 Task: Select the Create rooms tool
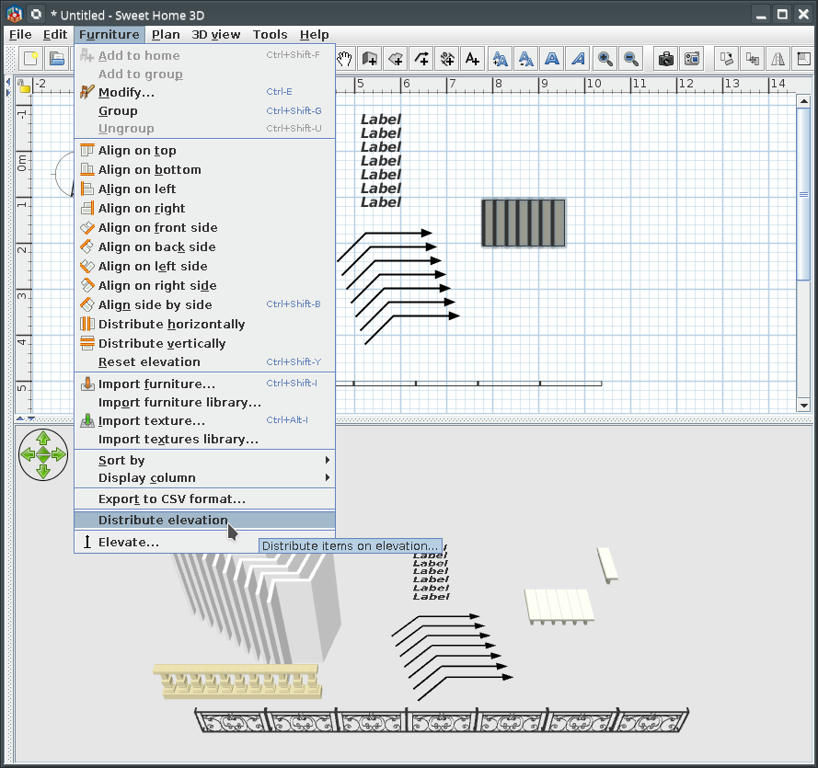[395, 58]
